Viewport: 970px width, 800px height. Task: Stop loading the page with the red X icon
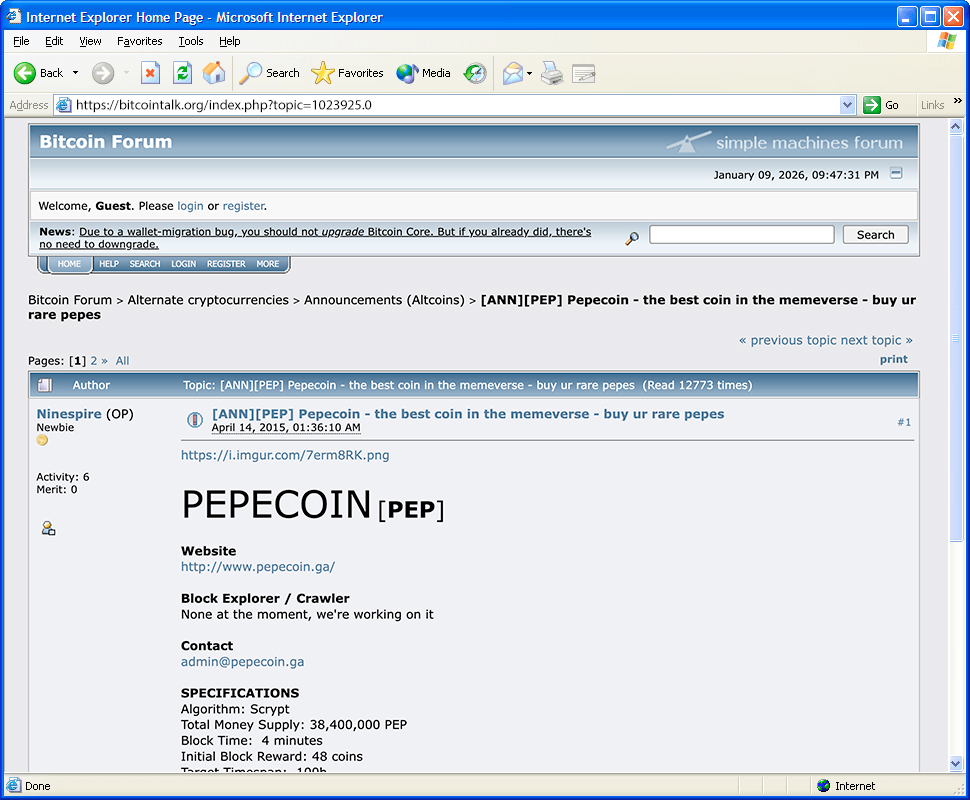tap(152, 72)
